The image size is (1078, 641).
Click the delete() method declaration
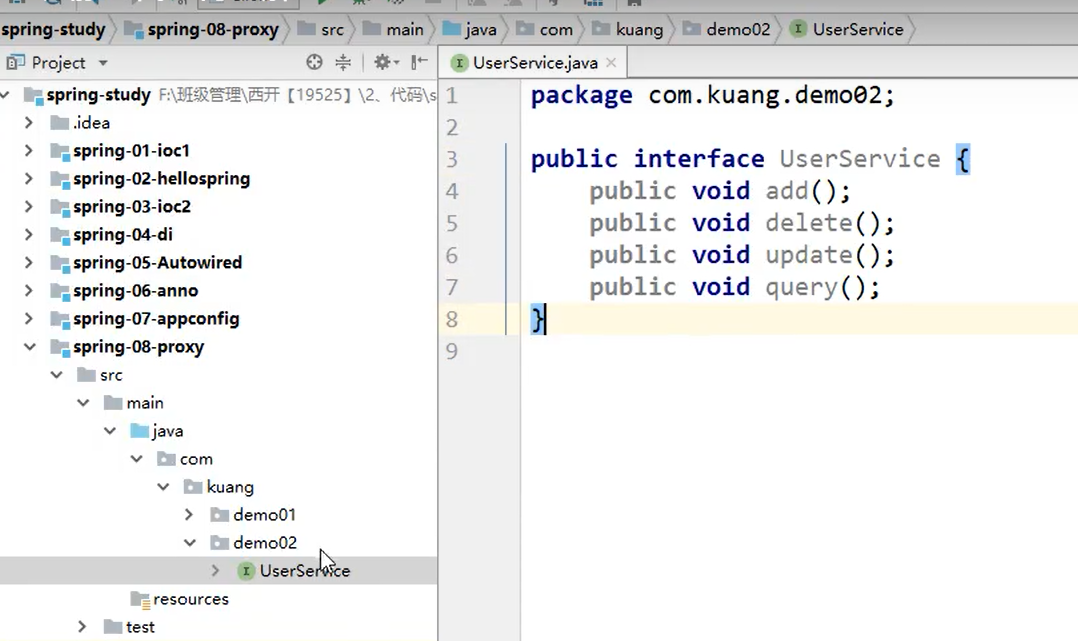pyautogui.click(x=741, y=224)
